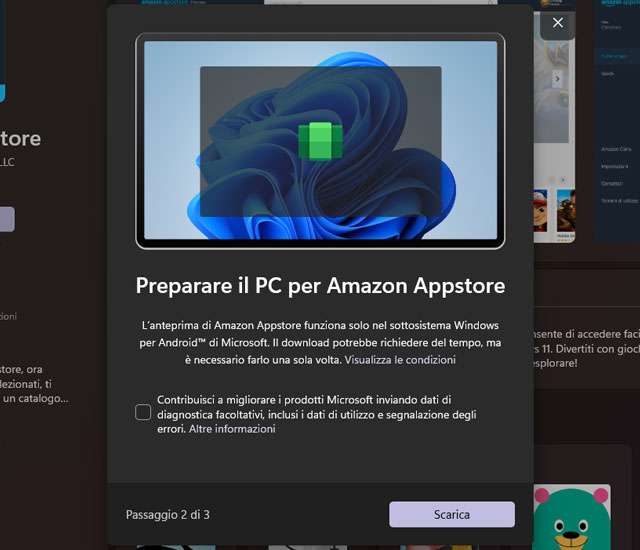Viewport: 640px width, 550px height.
Task: Select highlighted sidebar item in background screenshot
Action: [x=614, y=56]
